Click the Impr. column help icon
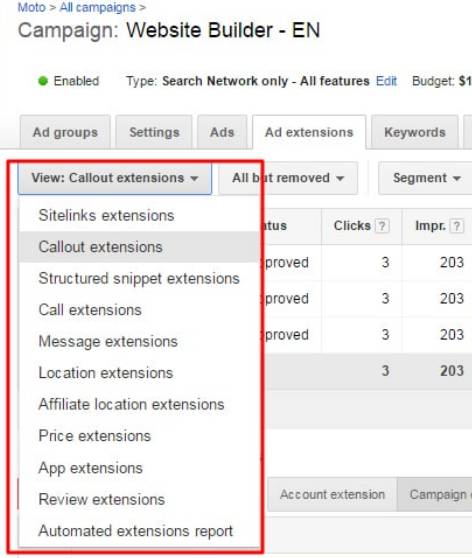The image size is (472, 558). point(457,226)
